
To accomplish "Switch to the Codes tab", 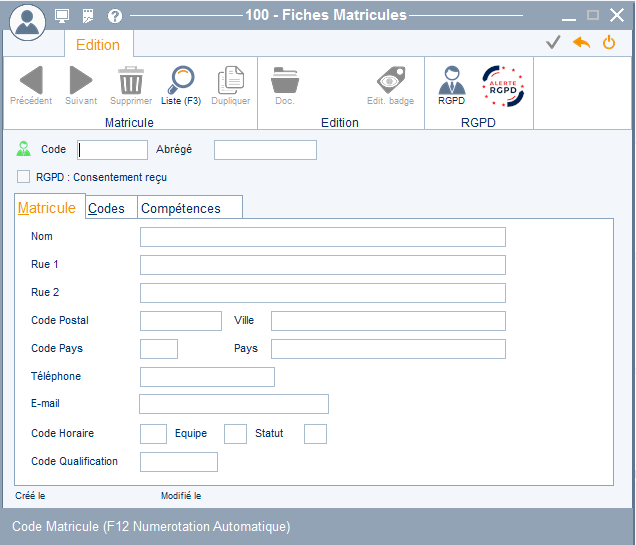I will coord(107,208).
